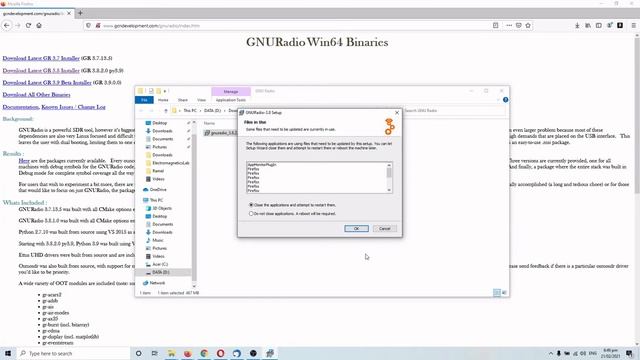Show hidden system tray icons
This screenshot has width=640, height=360.
coord(551,353)
